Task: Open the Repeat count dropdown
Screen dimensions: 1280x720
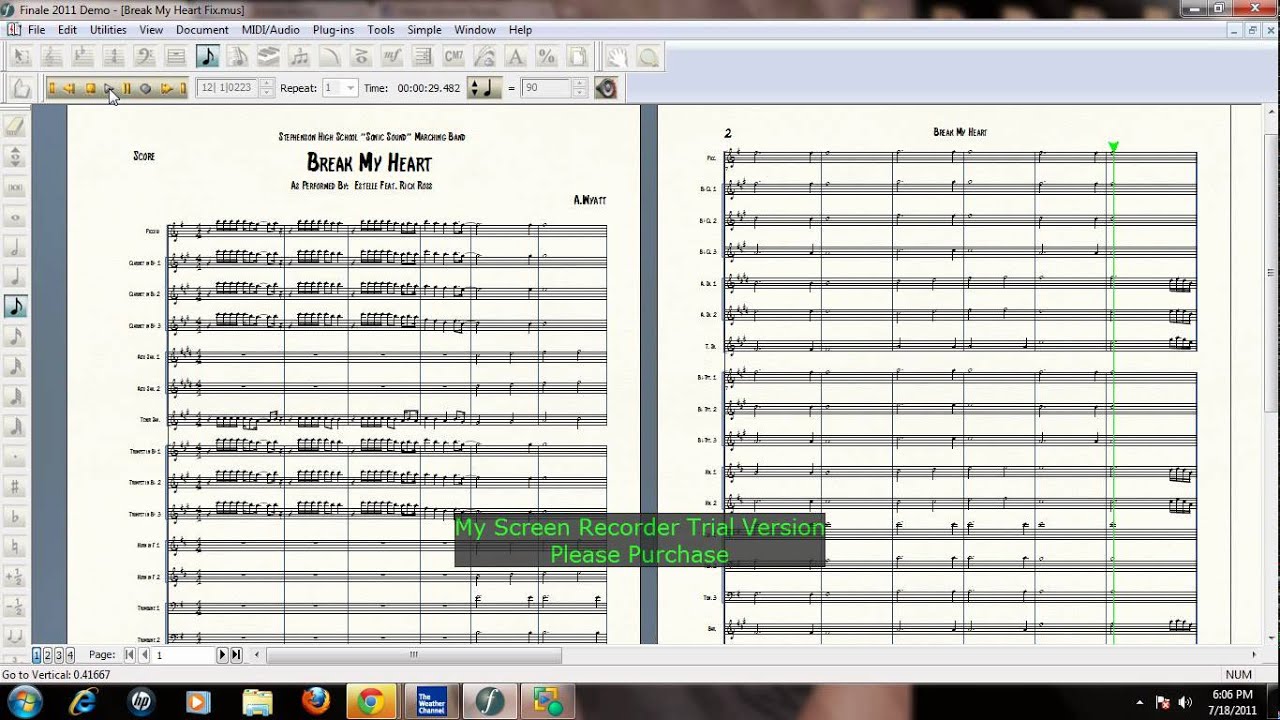Action: (350, 88)
